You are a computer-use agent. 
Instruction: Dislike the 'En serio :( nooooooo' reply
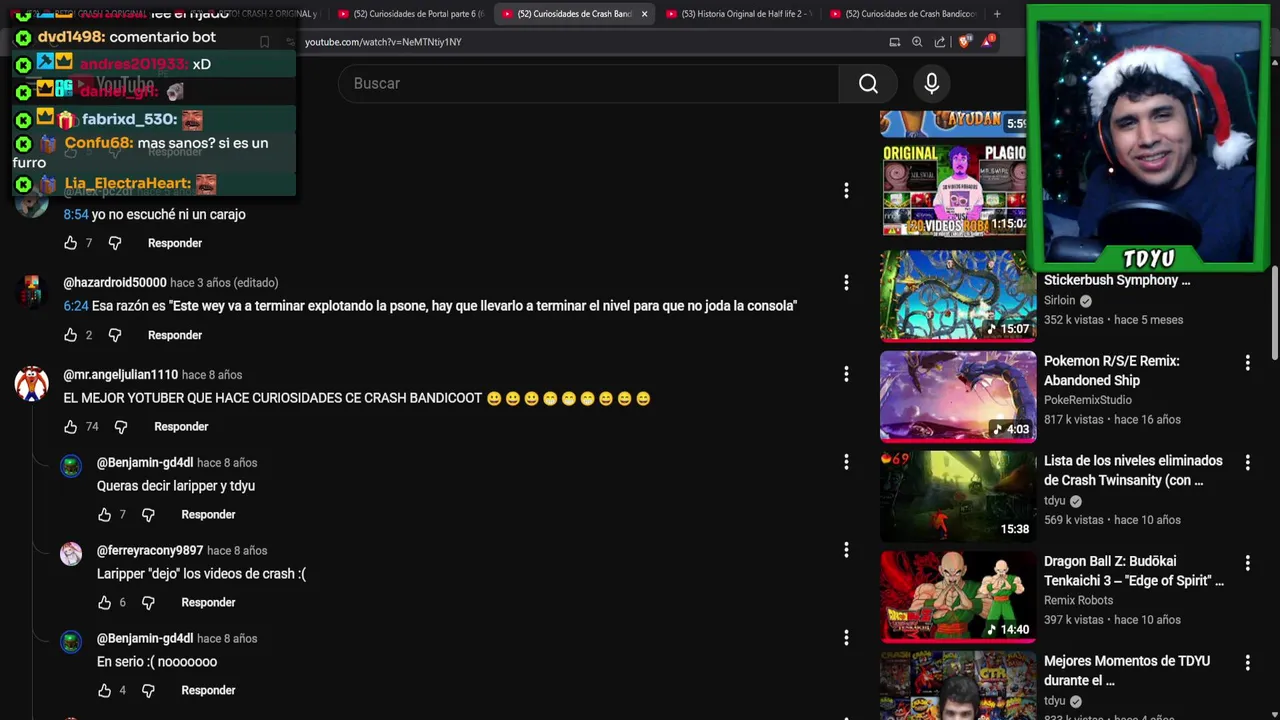click(148, 691)
